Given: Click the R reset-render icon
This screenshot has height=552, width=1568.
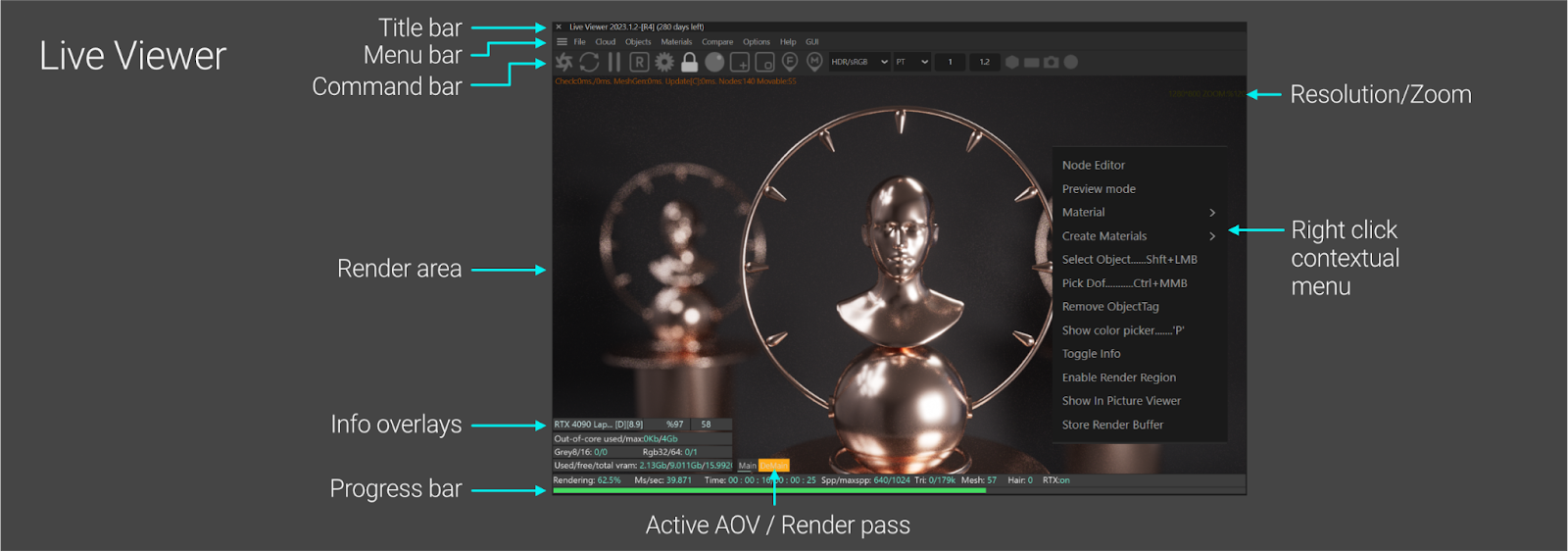Looking at the screenshot, I should coord(639,63).
